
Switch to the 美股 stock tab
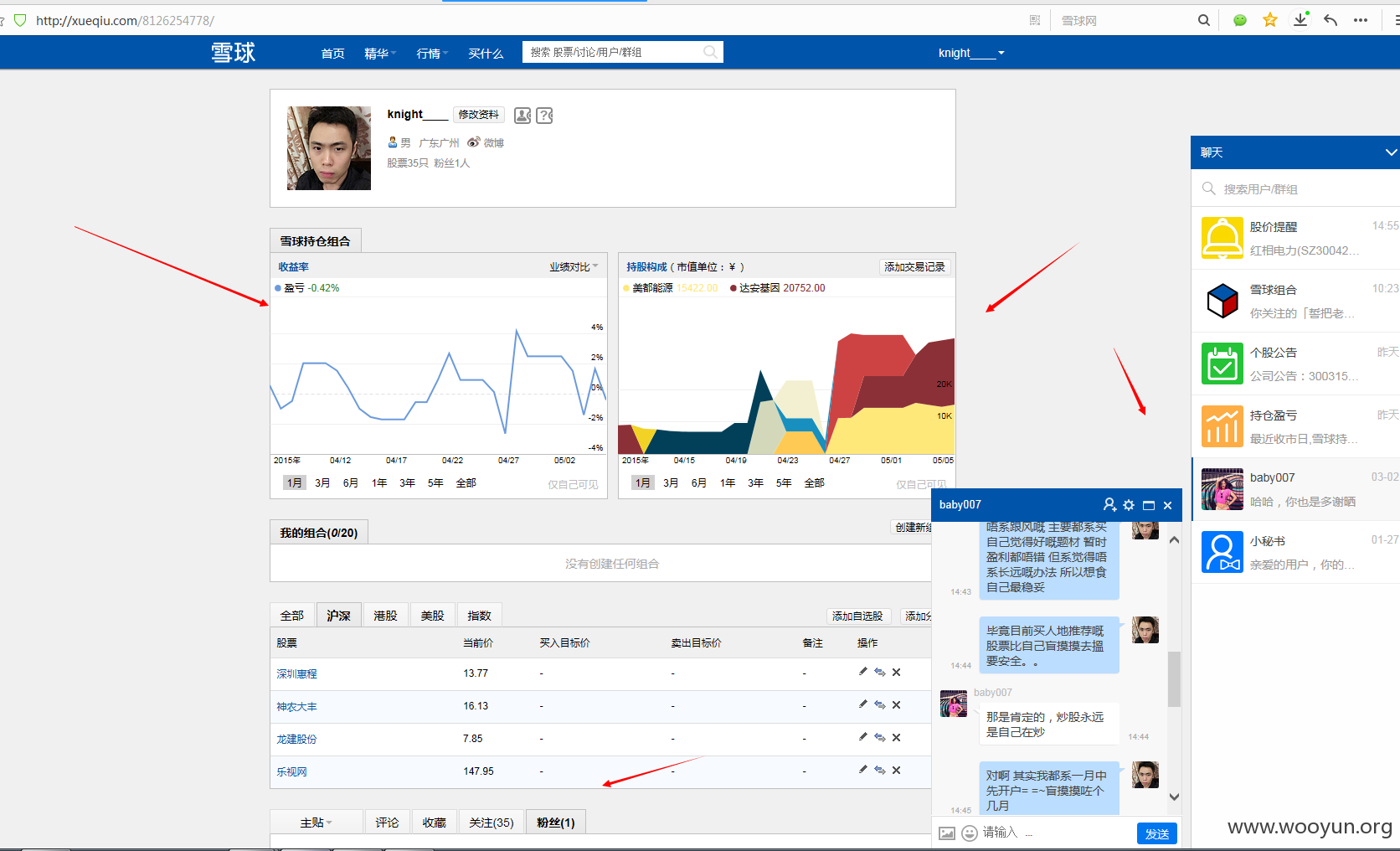click(x=432, y=615)
